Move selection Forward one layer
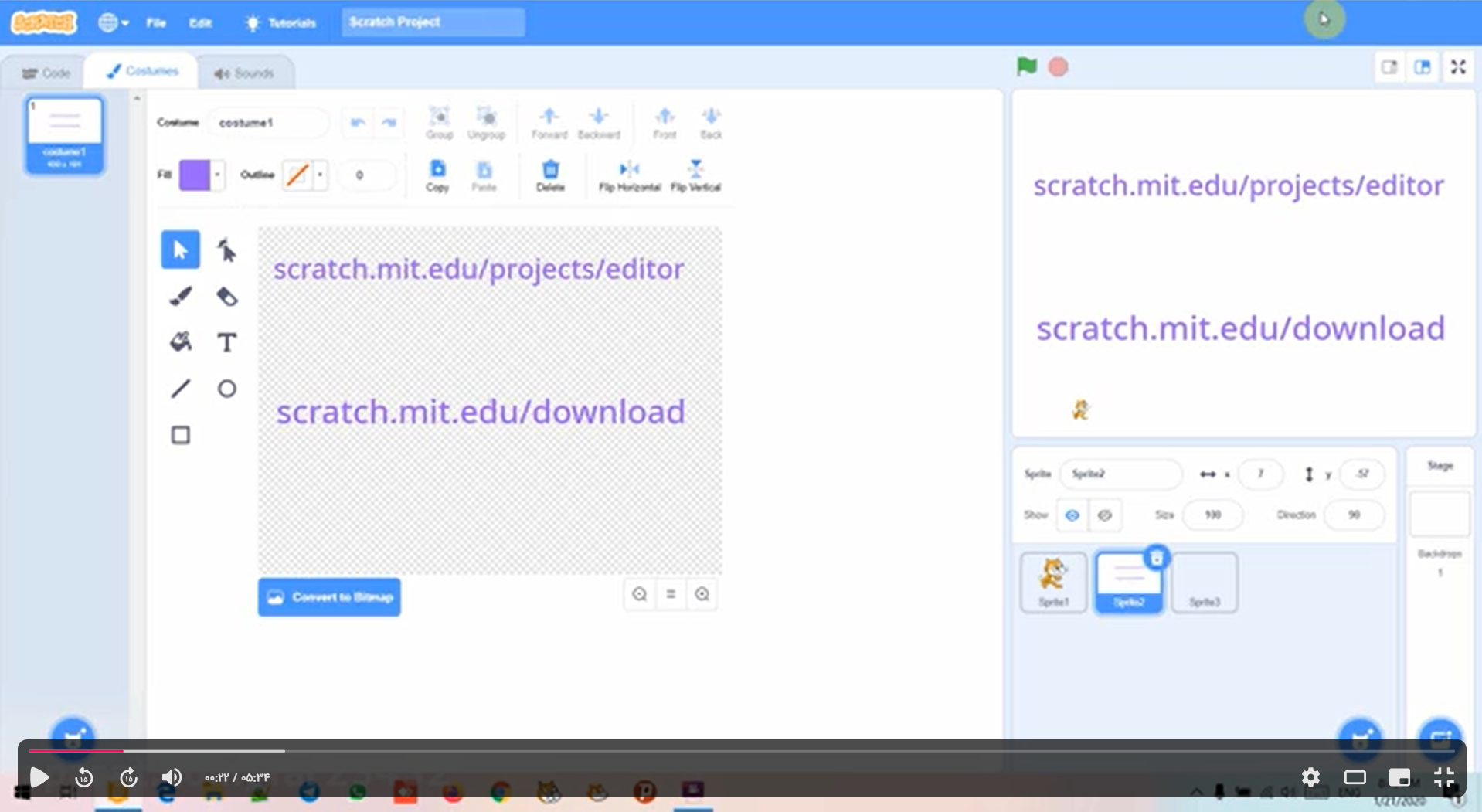This screenshot has height=812, width=1482. 549,123
